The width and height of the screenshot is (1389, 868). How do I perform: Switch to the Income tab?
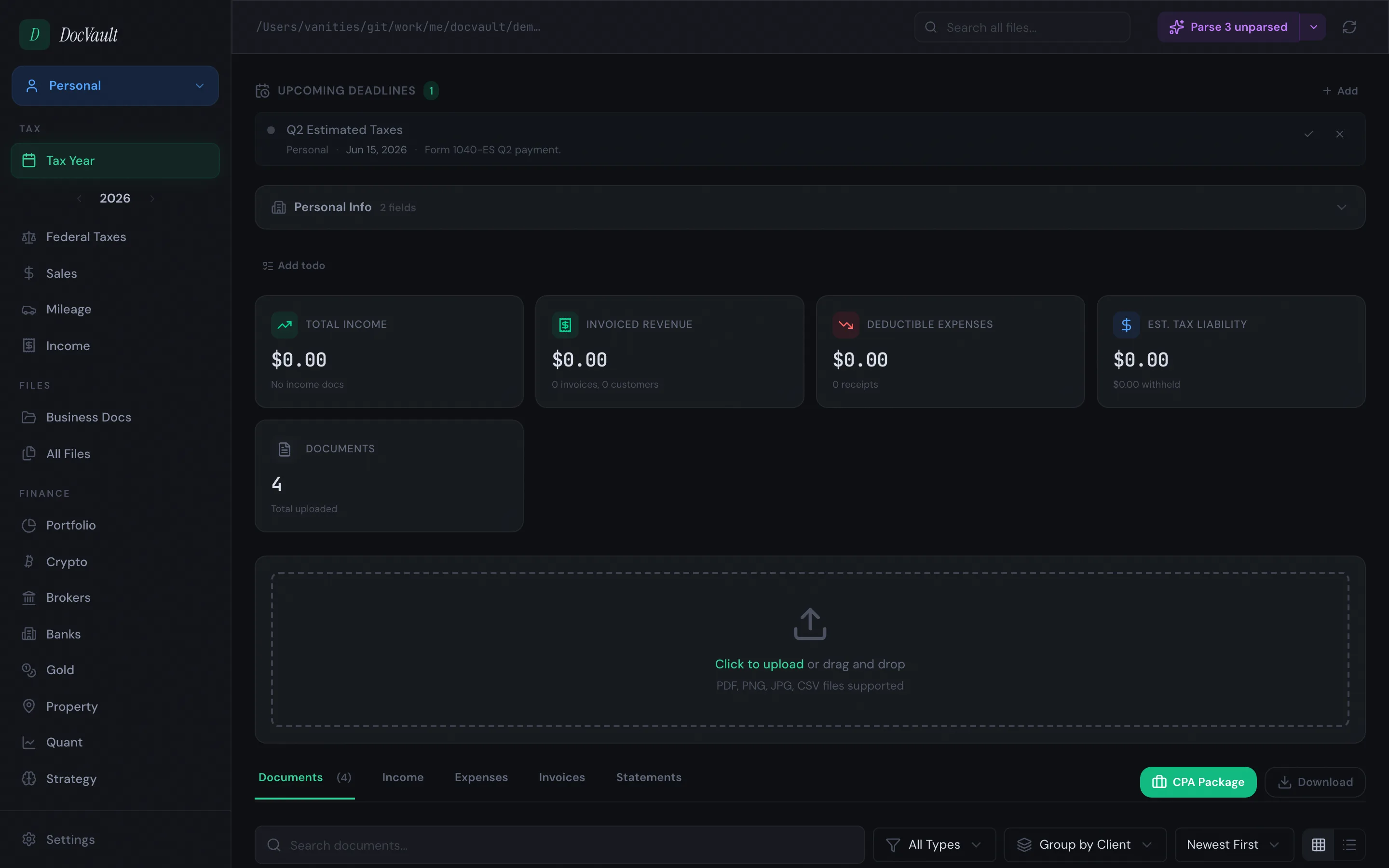(x=403, y=777)
